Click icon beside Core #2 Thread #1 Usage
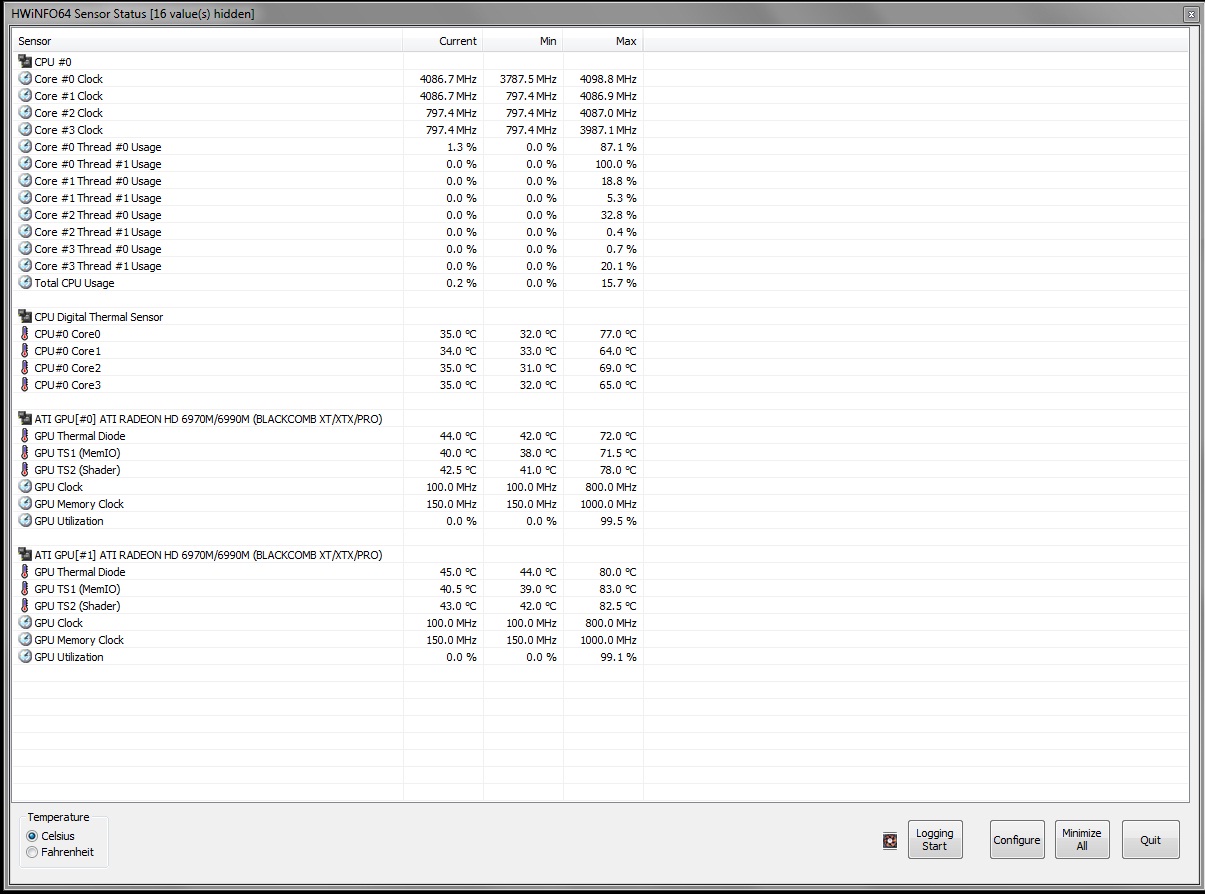The image size is (1205, 894). [25, 232]
